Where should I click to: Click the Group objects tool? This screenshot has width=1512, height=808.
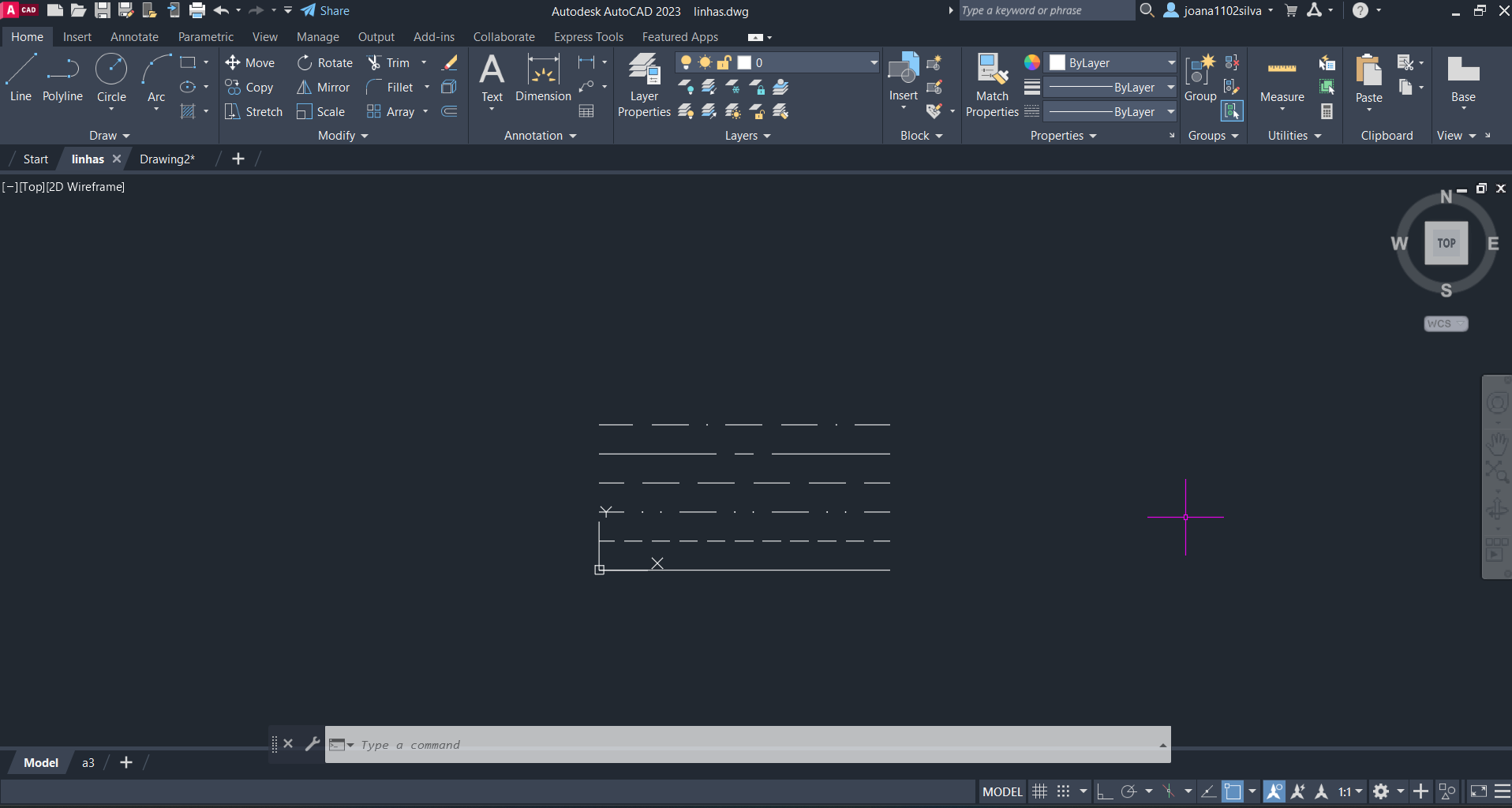1200,77
